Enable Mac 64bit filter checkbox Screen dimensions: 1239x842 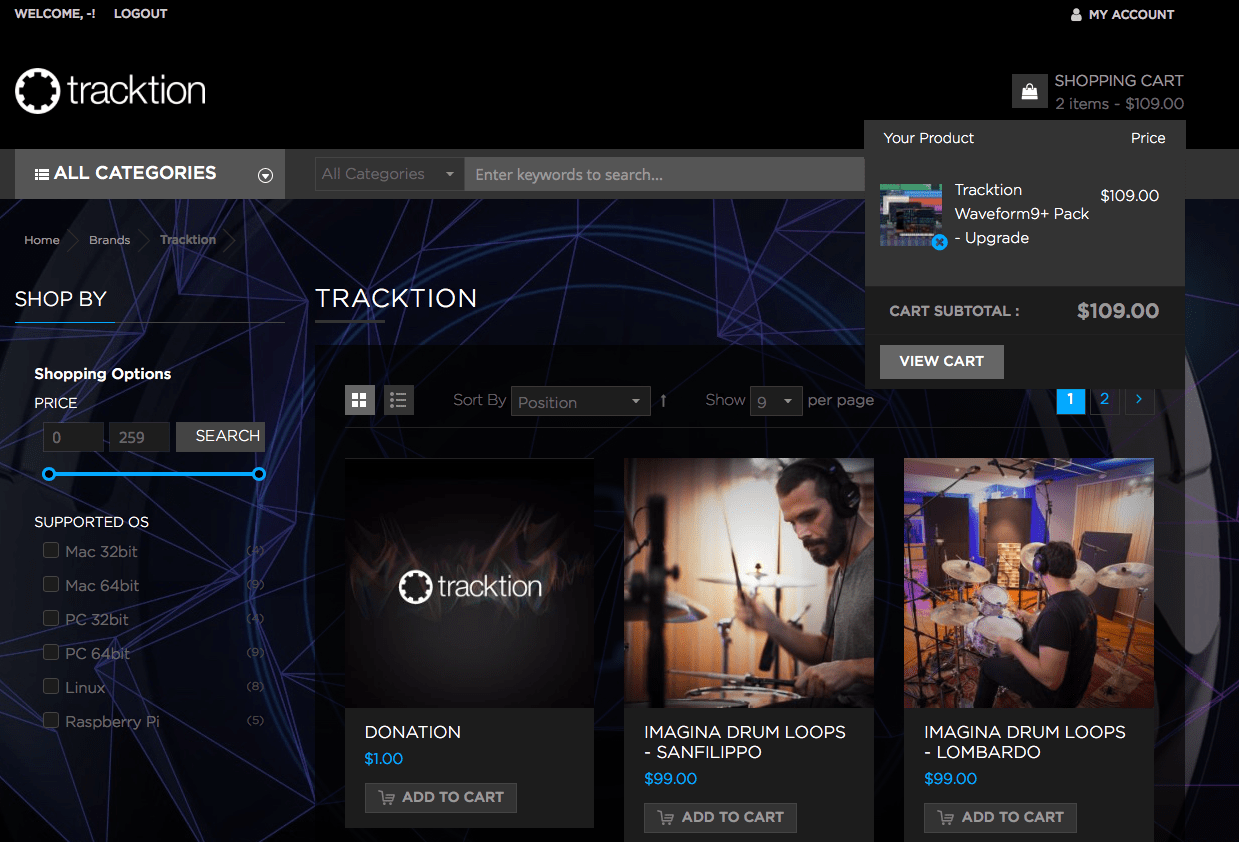(x=51, y=584)
